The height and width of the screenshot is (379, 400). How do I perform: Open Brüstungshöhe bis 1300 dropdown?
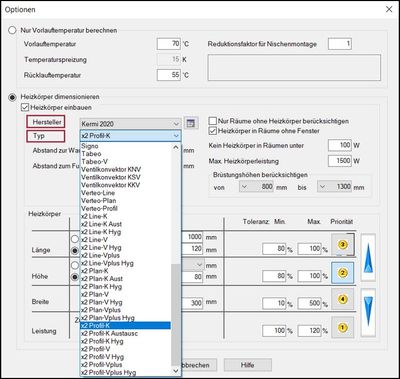tap(335, 187)
